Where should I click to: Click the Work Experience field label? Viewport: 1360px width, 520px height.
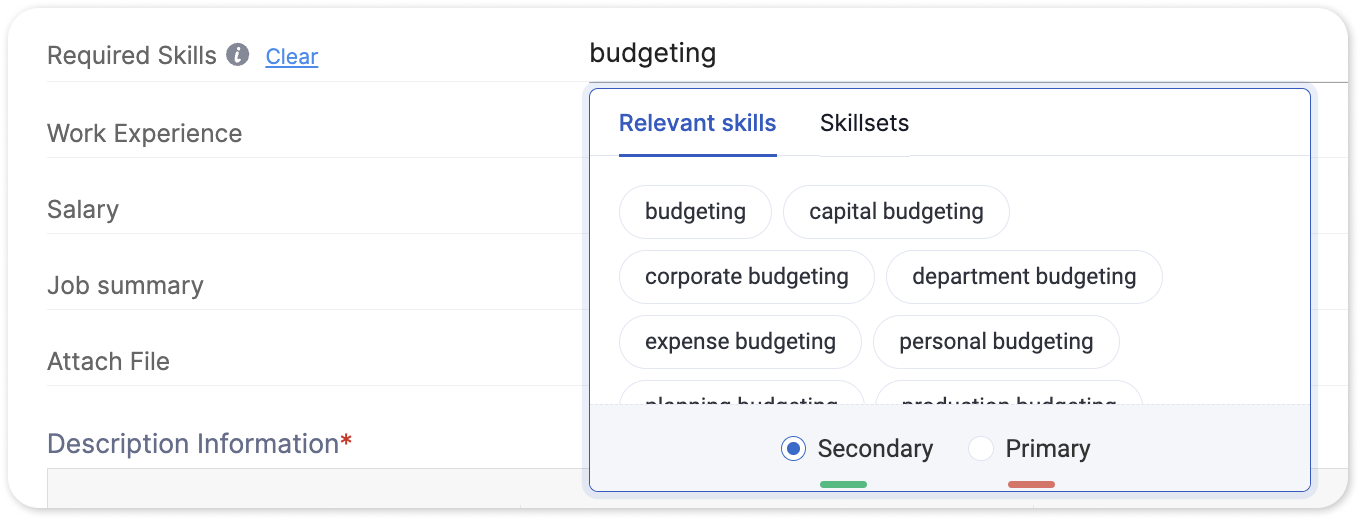[x=145, y=134]
